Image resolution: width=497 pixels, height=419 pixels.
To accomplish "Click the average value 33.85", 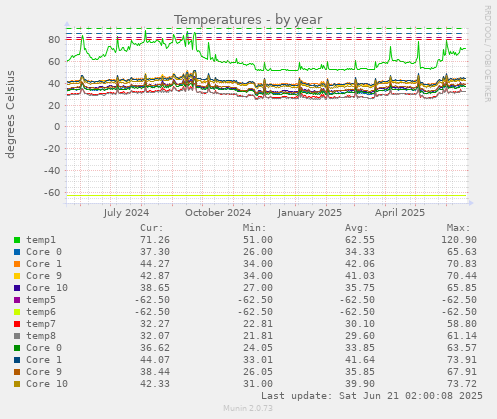I will coord(360,348).
